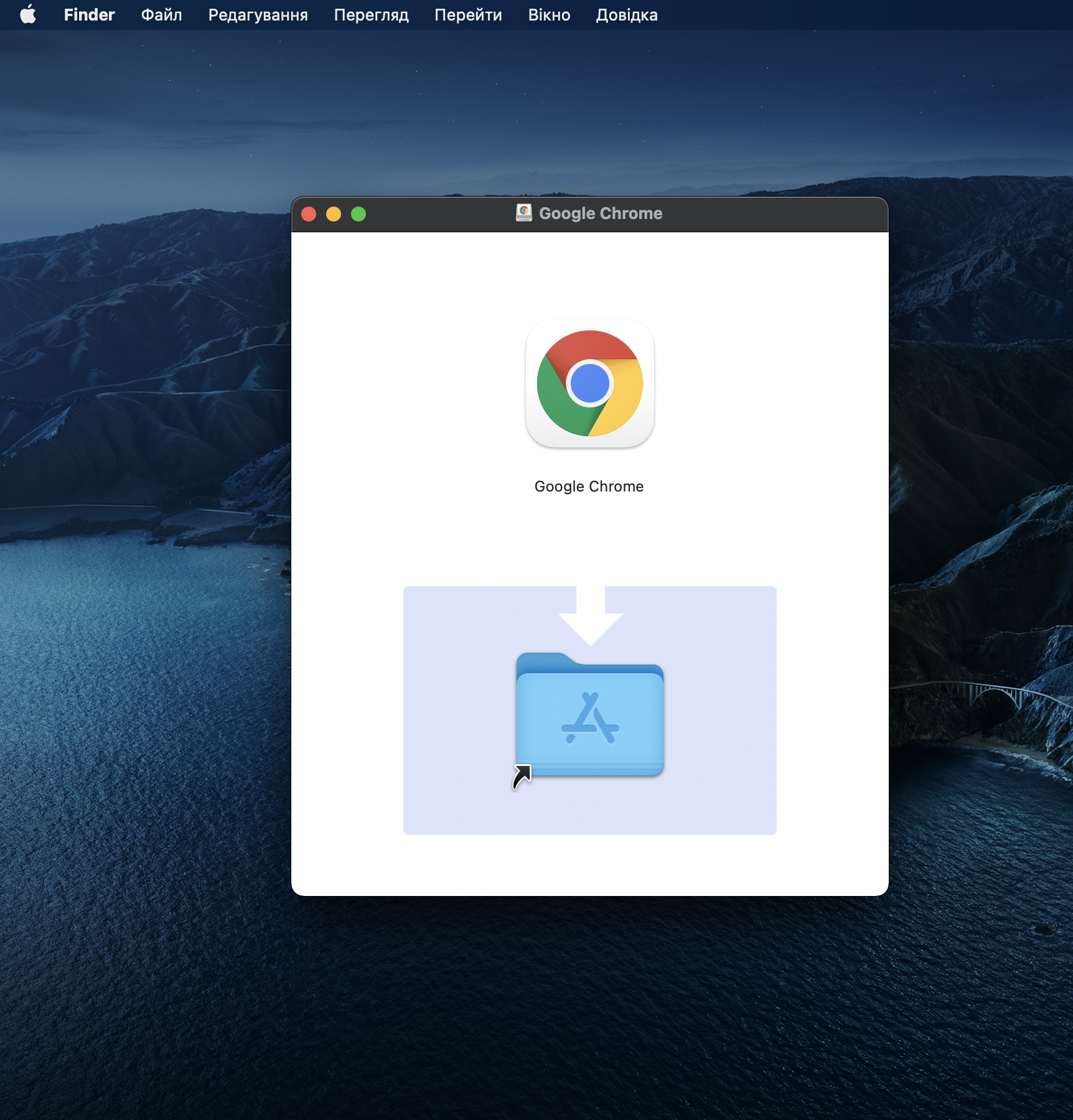The image size is (1073, 1120).
Task: Select the Google Chrome app icon
Action: (589, 383)
